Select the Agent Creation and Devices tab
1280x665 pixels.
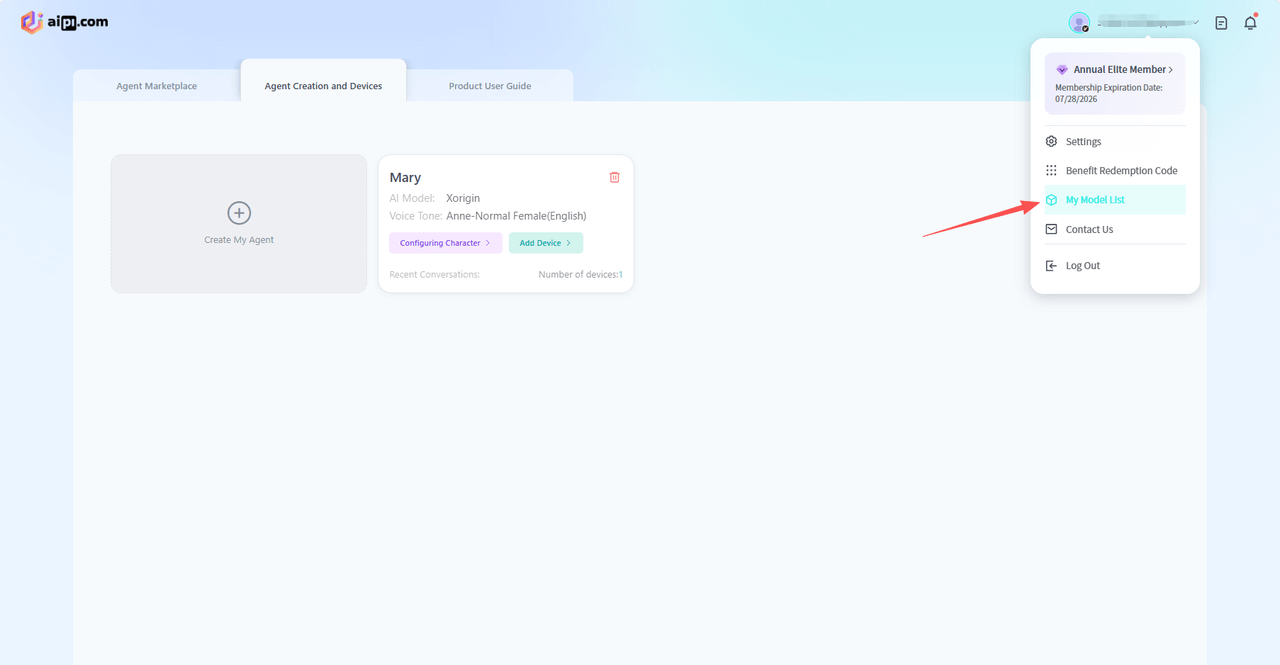323,86
